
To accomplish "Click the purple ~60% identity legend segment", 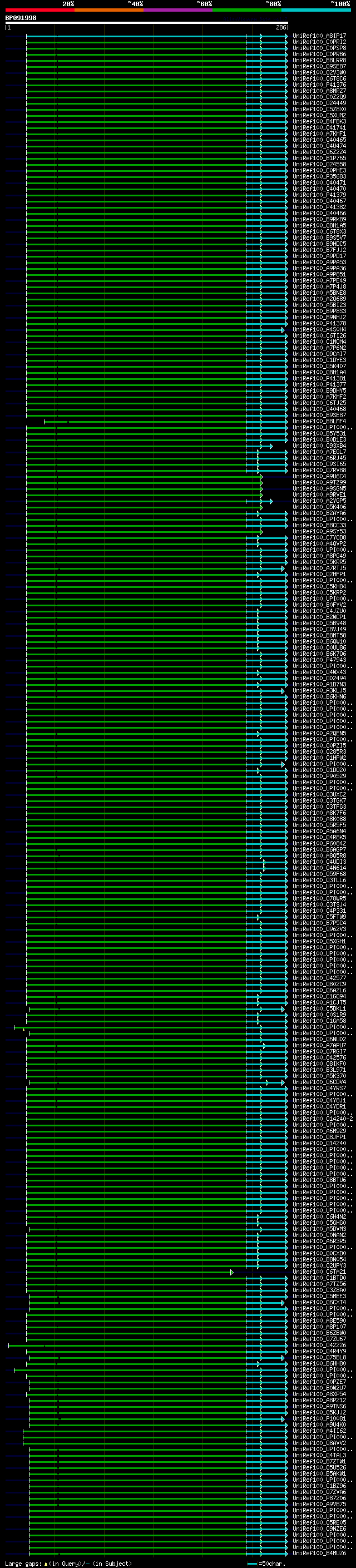I will click(177, 10).
